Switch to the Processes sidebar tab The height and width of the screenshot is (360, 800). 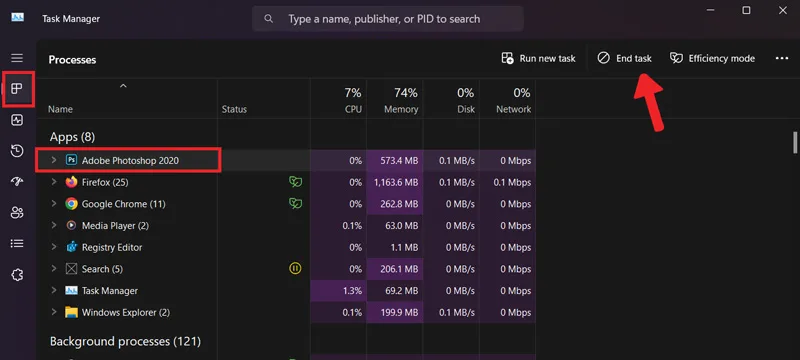[17, 89]
